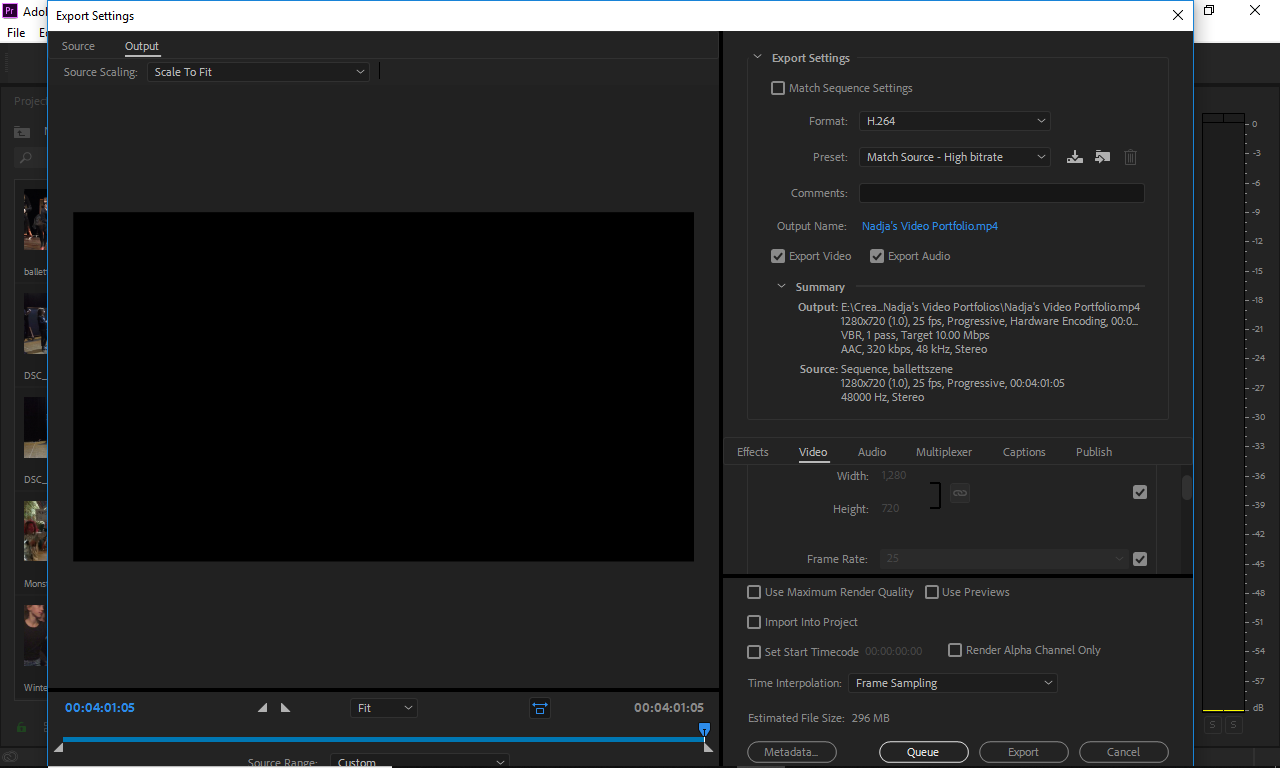Click search icon in Project panel
The width and height of the screenshot is (1280, 768).
pos(26,158)
